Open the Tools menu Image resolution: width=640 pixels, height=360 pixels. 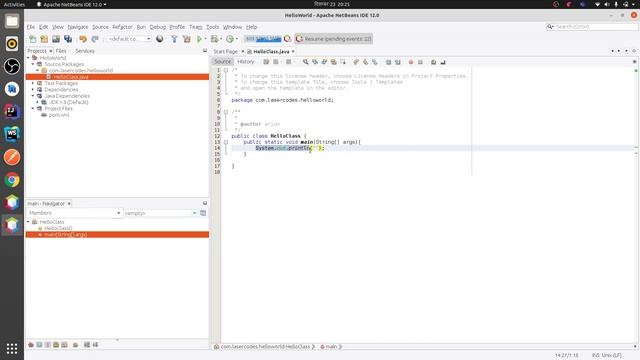pos(212,27)
